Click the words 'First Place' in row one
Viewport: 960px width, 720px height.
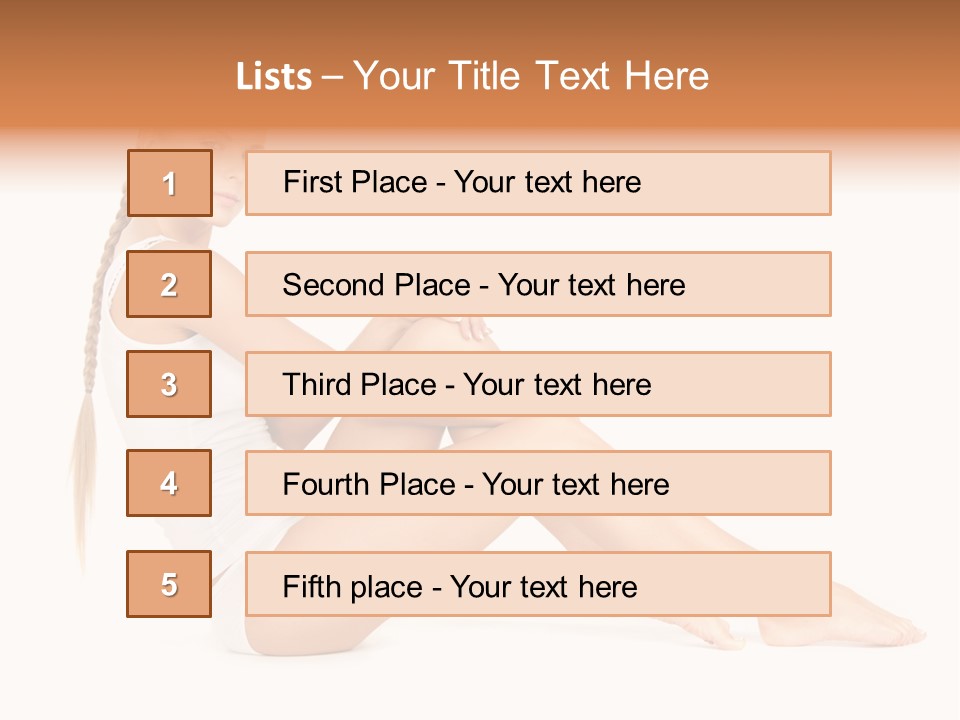355,182
